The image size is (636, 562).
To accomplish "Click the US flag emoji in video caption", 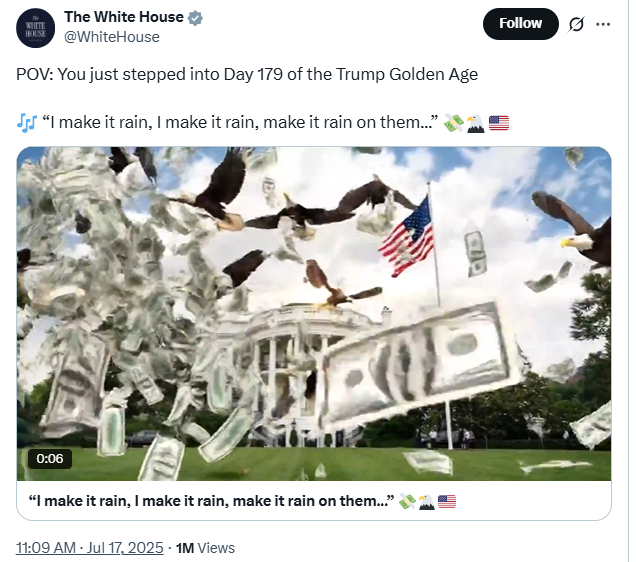I will click(x=447, y=502).
